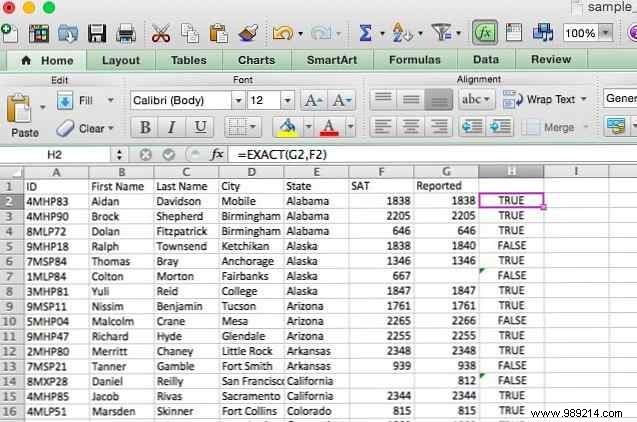Click the Toolbox icon next to fx
The height and width of the screenshot is (422, 637).
pyautogui.click(x=514, y=32)
